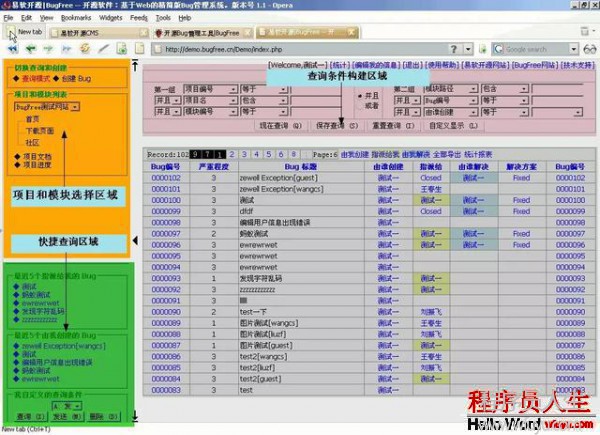
Task: Select the 或者 radio button
Action: (360, 106)
